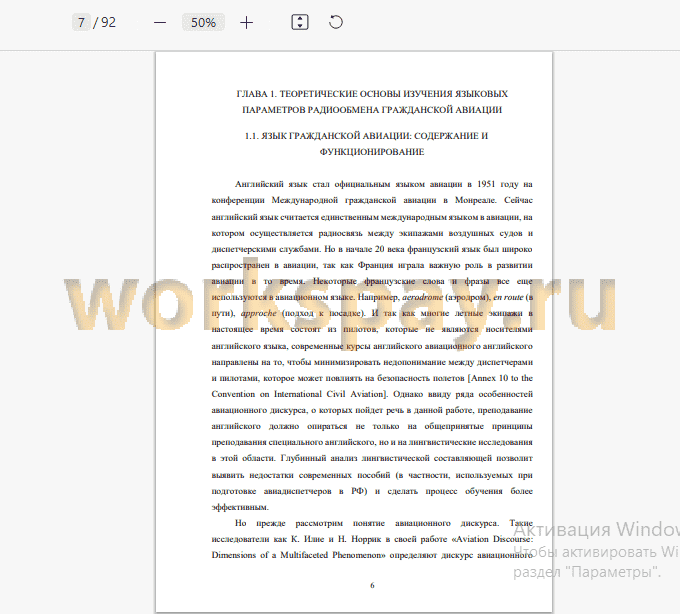This screenshot has width=680, height=614.
Task: Click the italic word 'approche' in the text
Action: [x=258, y=313]
